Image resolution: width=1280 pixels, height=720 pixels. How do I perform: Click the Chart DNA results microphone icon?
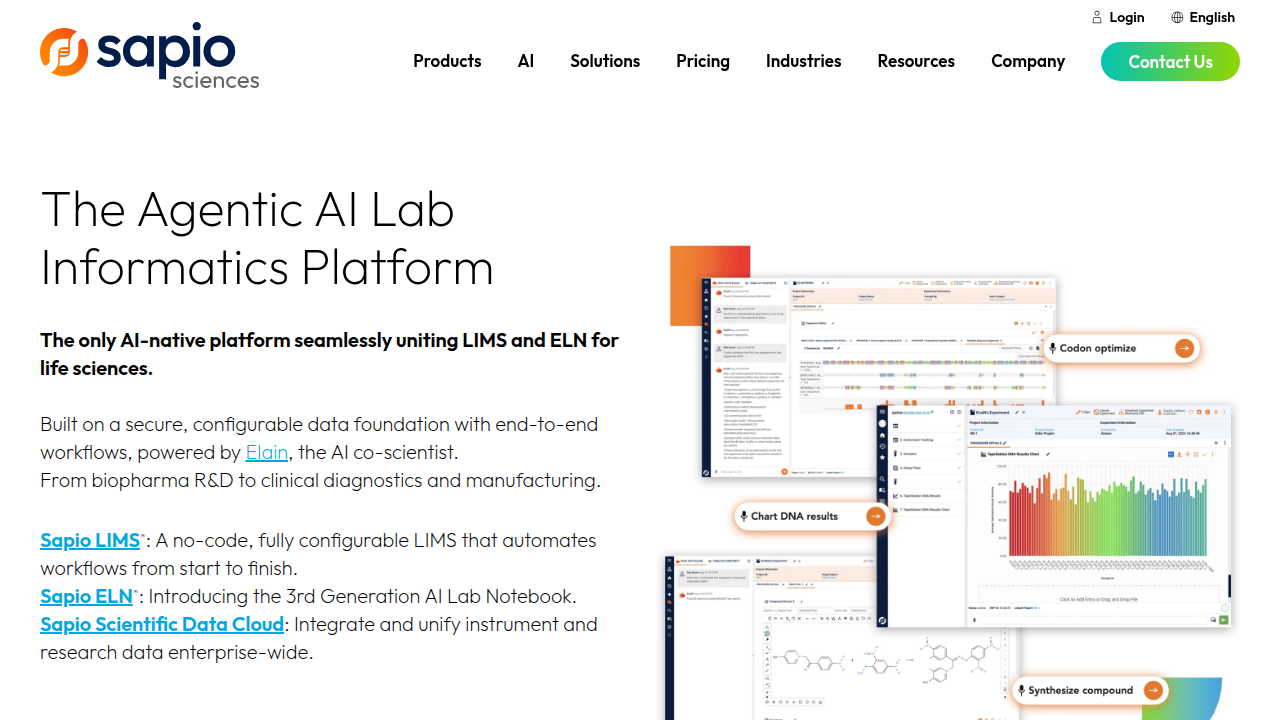[743, 516]
